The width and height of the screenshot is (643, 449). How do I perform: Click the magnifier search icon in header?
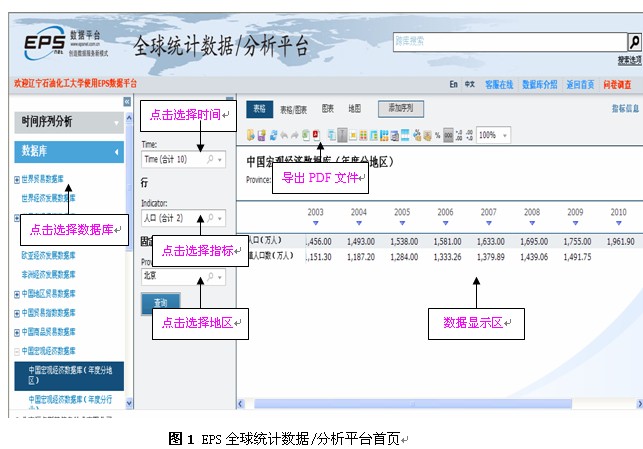point(634,42)
